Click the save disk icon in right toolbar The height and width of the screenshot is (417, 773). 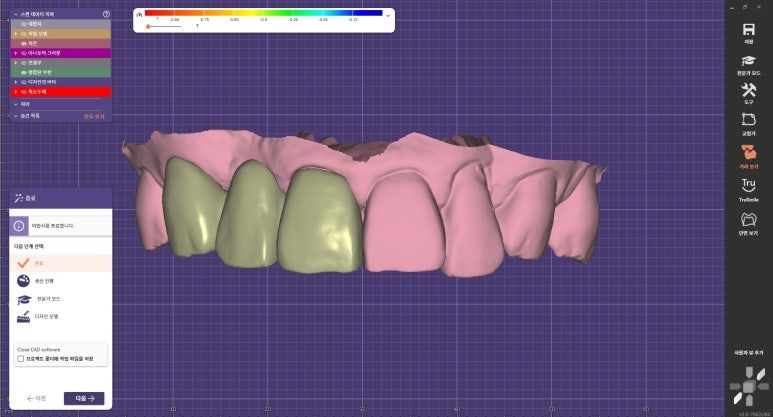pos(748,30)
